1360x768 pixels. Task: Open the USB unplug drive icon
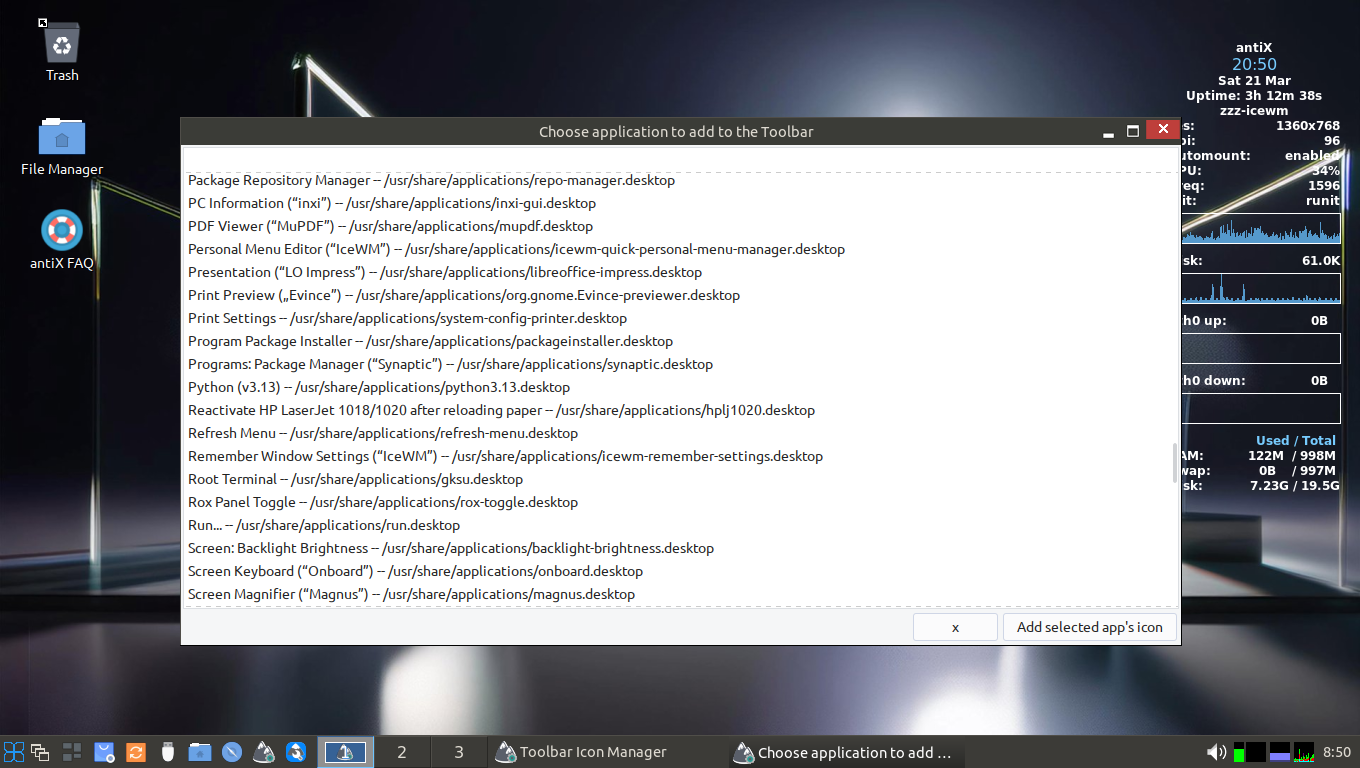tap(168, 752)
